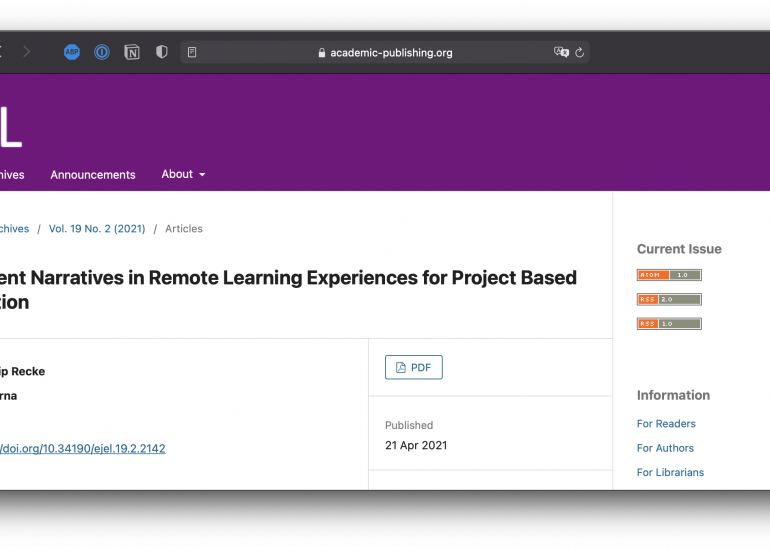Click the Published label
This screenshot has height=550, width=770.
click(409, 425)
